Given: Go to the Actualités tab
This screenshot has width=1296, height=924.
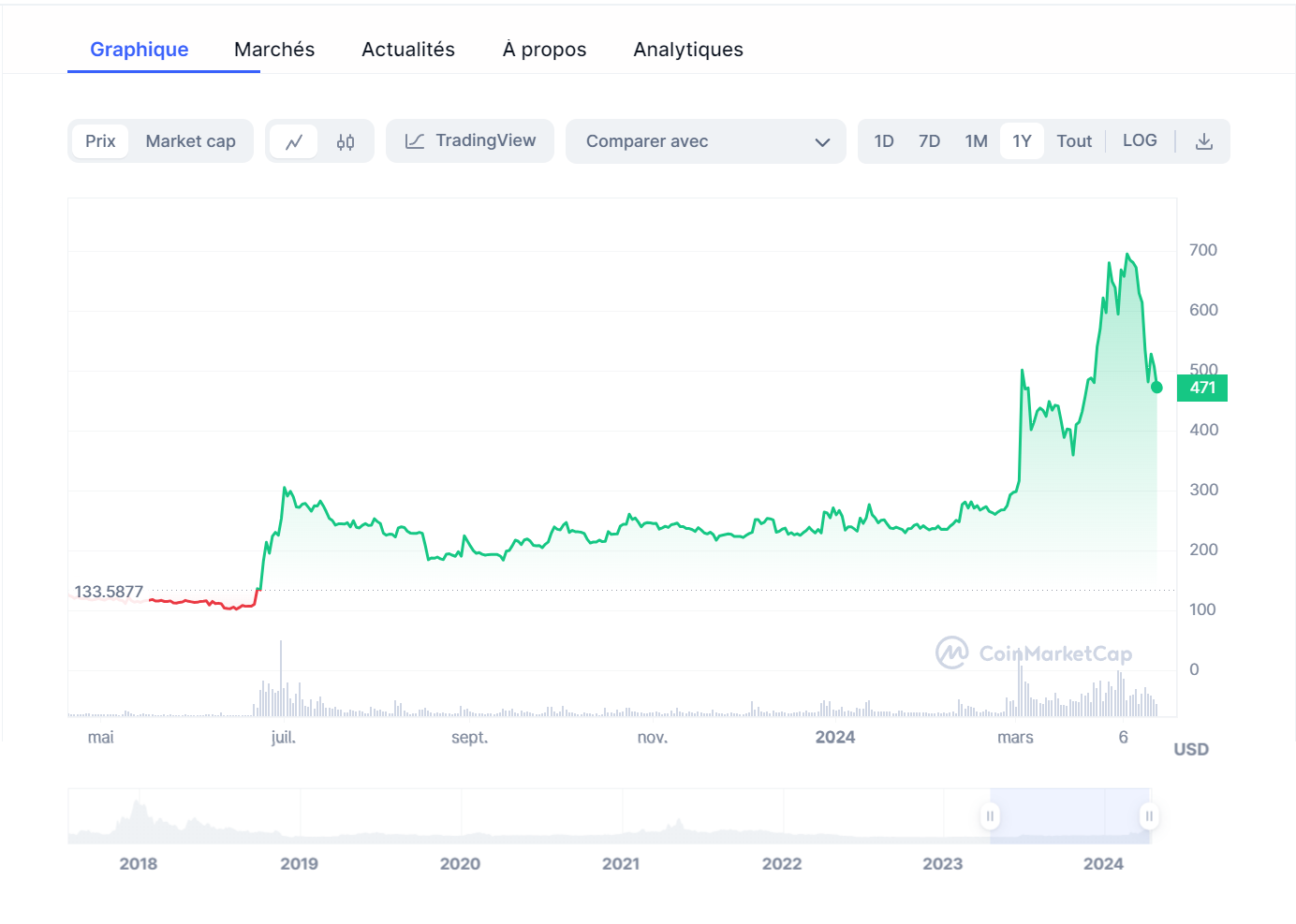Looking at the screenshot, I should tap(408, 50).
